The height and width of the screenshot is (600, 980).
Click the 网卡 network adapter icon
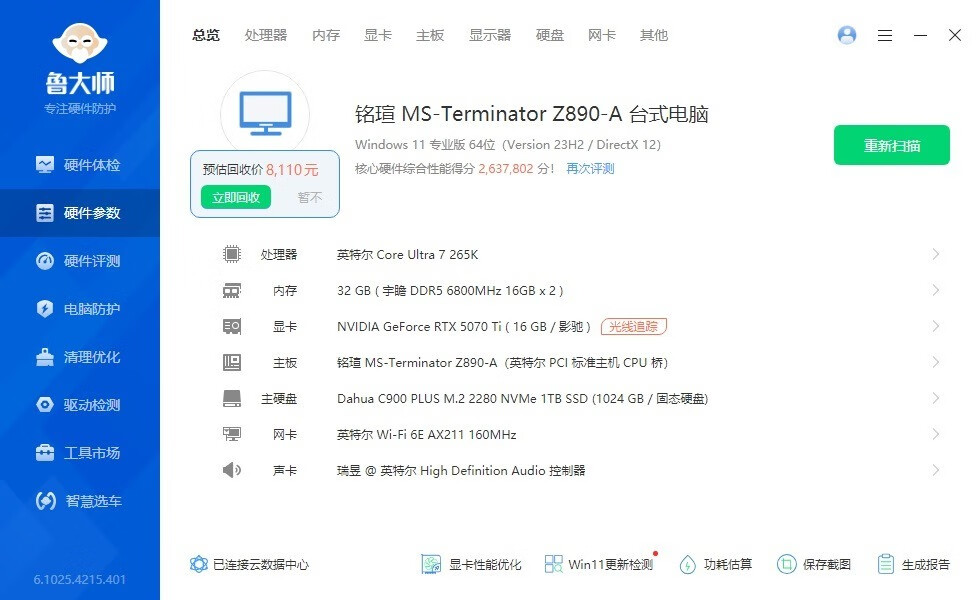click(232, 434)
